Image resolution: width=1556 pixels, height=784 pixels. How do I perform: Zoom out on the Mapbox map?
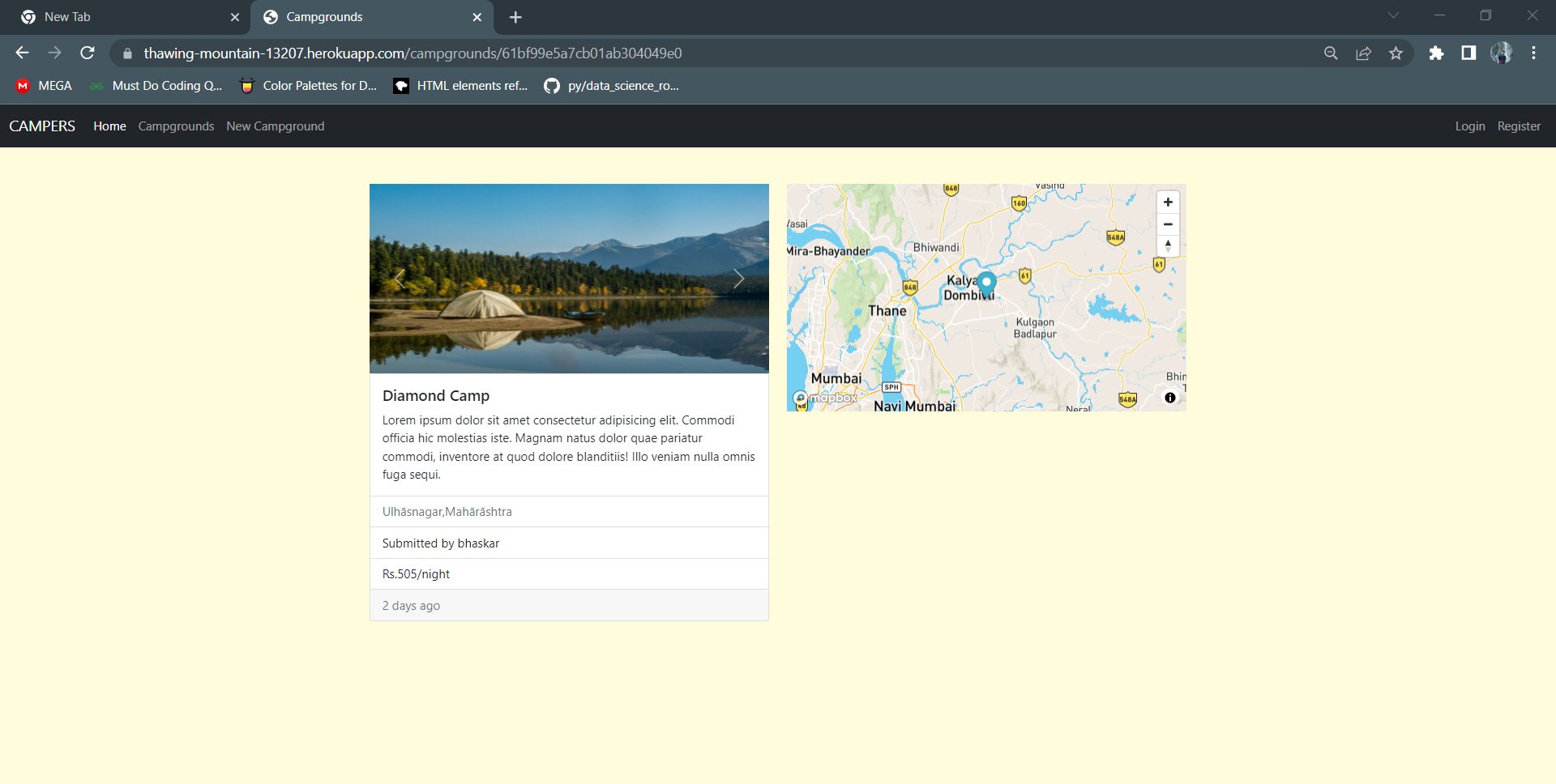point(1168,224)
